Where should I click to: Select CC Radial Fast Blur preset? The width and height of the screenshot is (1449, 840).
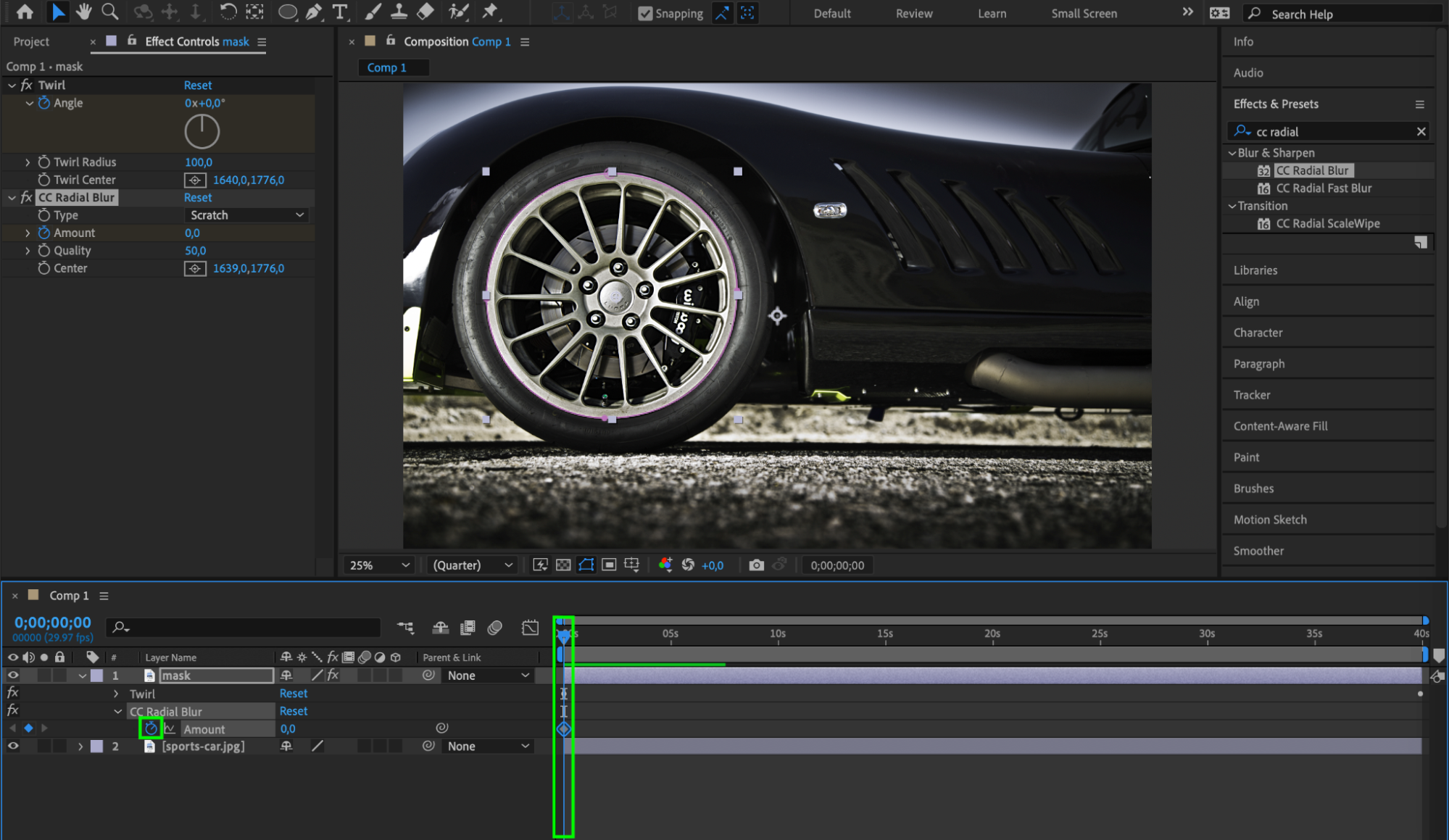[1323, 188]
